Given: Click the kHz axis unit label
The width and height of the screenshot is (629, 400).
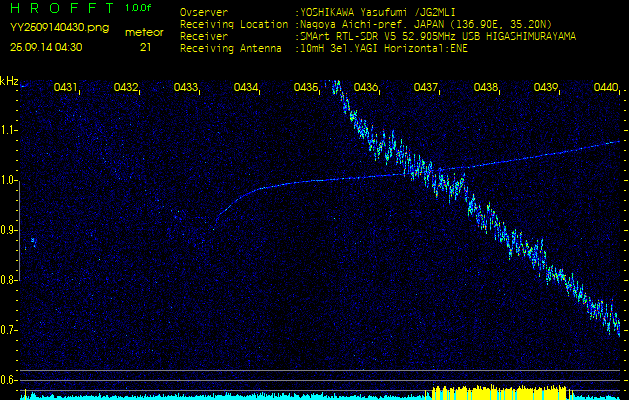Looking at the screenshot, I should [x=9, y=81].
